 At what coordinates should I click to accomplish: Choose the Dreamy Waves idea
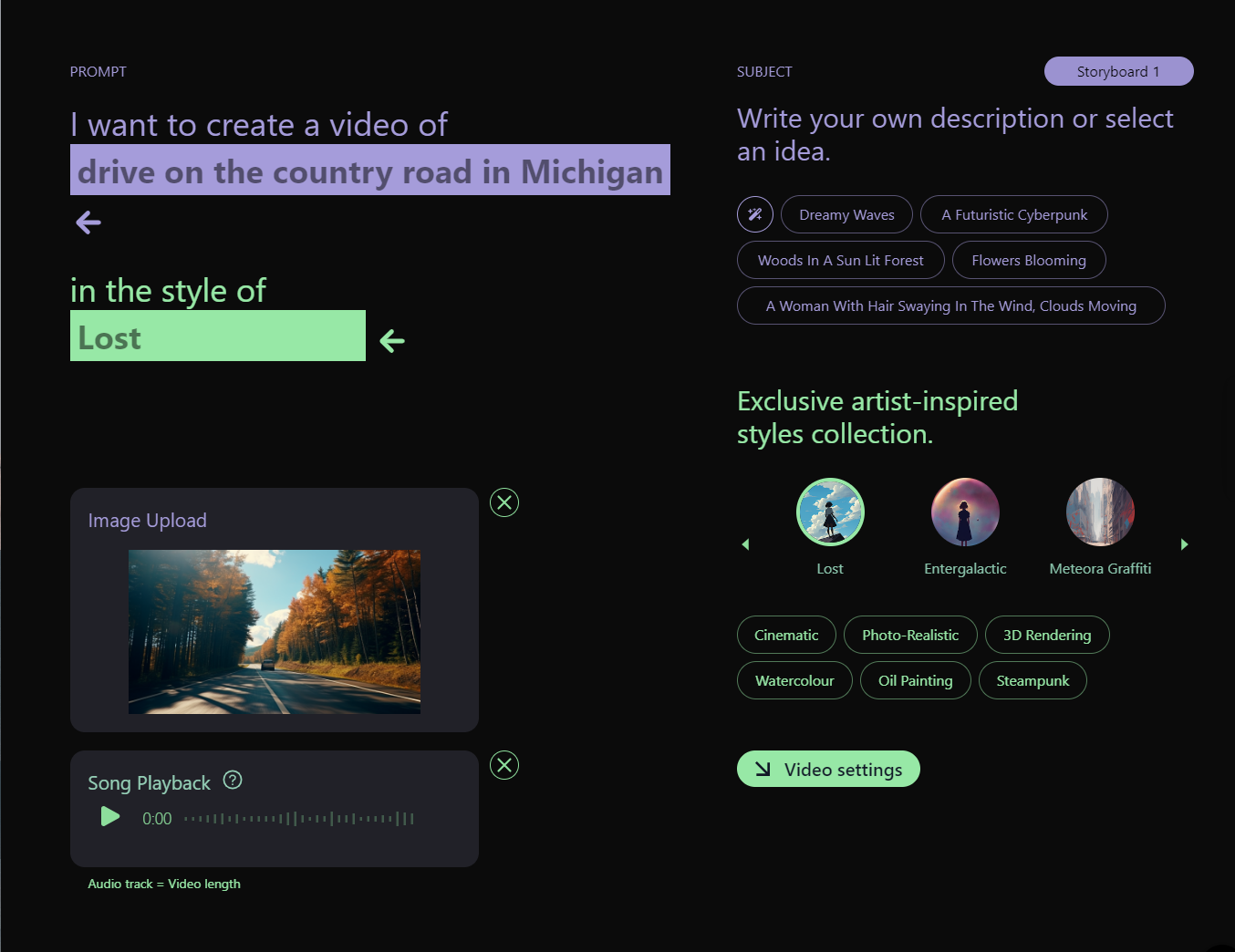846,214
